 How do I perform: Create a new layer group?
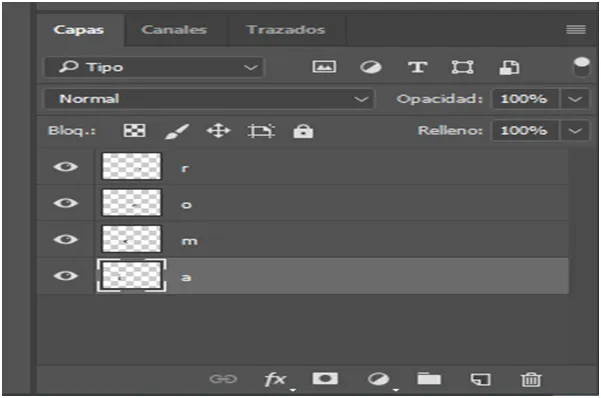click(429, 379)
